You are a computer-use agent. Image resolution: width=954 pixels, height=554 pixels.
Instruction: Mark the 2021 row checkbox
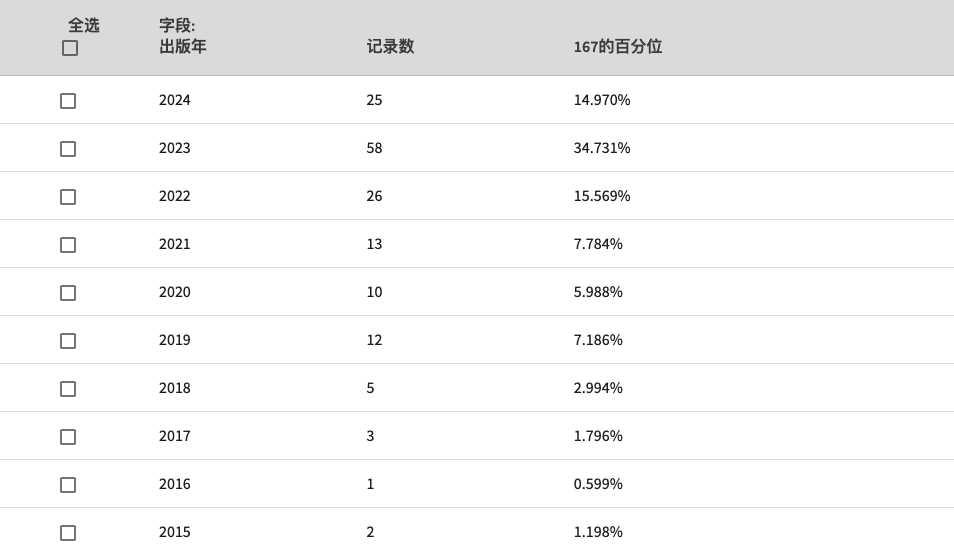click(68, 245)
